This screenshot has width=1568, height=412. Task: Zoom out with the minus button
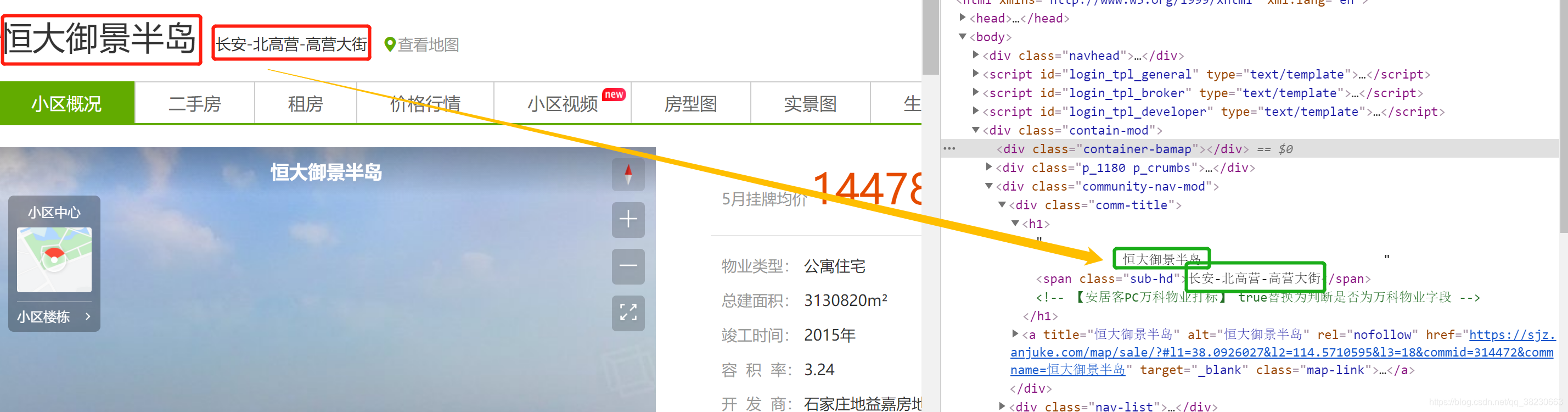pyautogui.click(x=628, y=266)
